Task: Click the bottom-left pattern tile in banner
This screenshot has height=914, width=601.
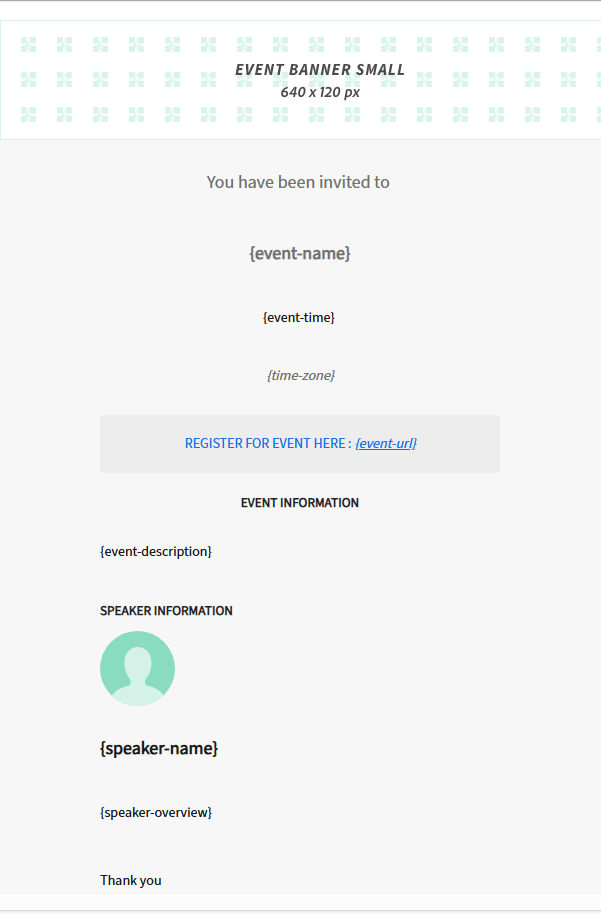Action: click(28, 114)
